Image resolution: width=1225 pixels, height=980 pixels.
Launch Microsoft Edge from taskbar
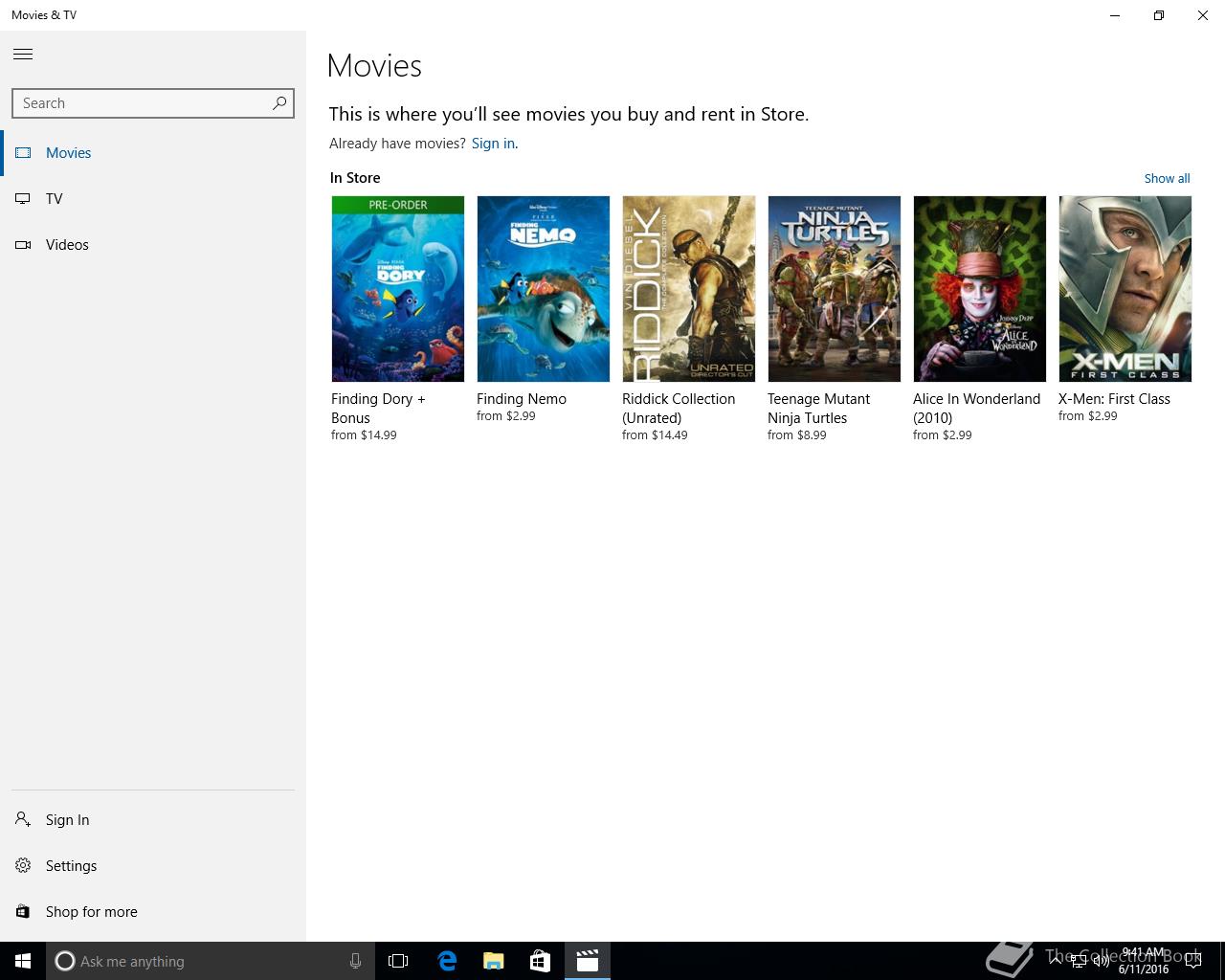(x=447, y=961)
